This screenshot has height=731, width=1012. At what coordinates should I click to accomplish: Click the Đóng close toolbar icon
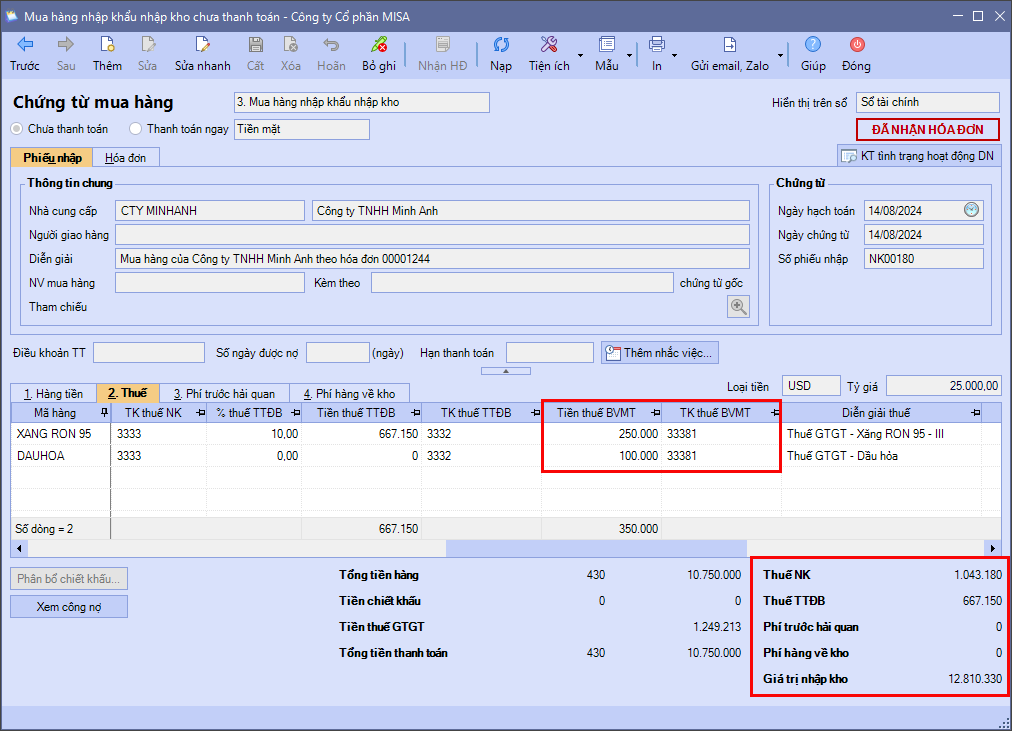856,45
